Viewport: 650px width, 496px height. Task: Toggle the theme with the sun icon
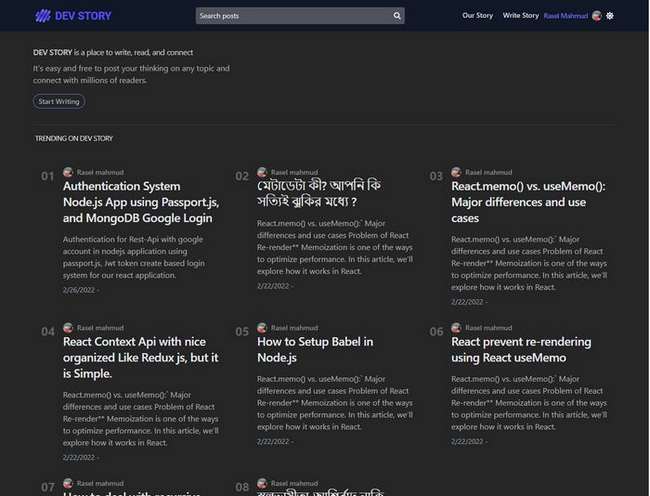pyautogui.click(x=610, y=16)
